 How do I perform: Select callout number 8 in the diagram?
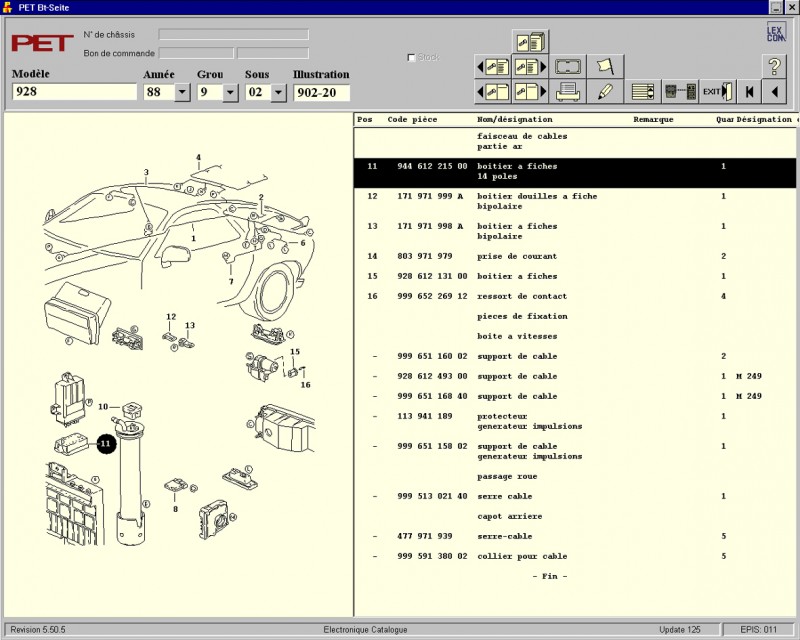pyautogui.click(x=176, y=509)
